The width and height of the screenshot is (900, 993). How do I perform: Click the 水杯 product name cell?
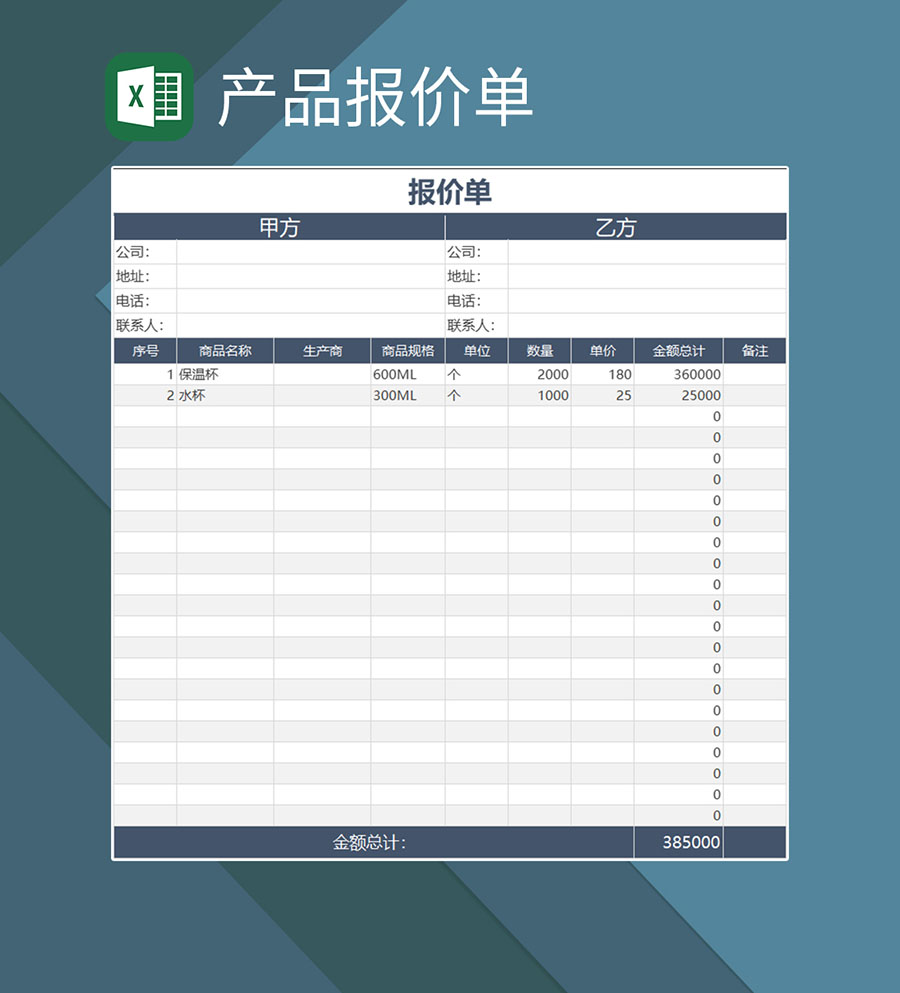coord(225,395)
